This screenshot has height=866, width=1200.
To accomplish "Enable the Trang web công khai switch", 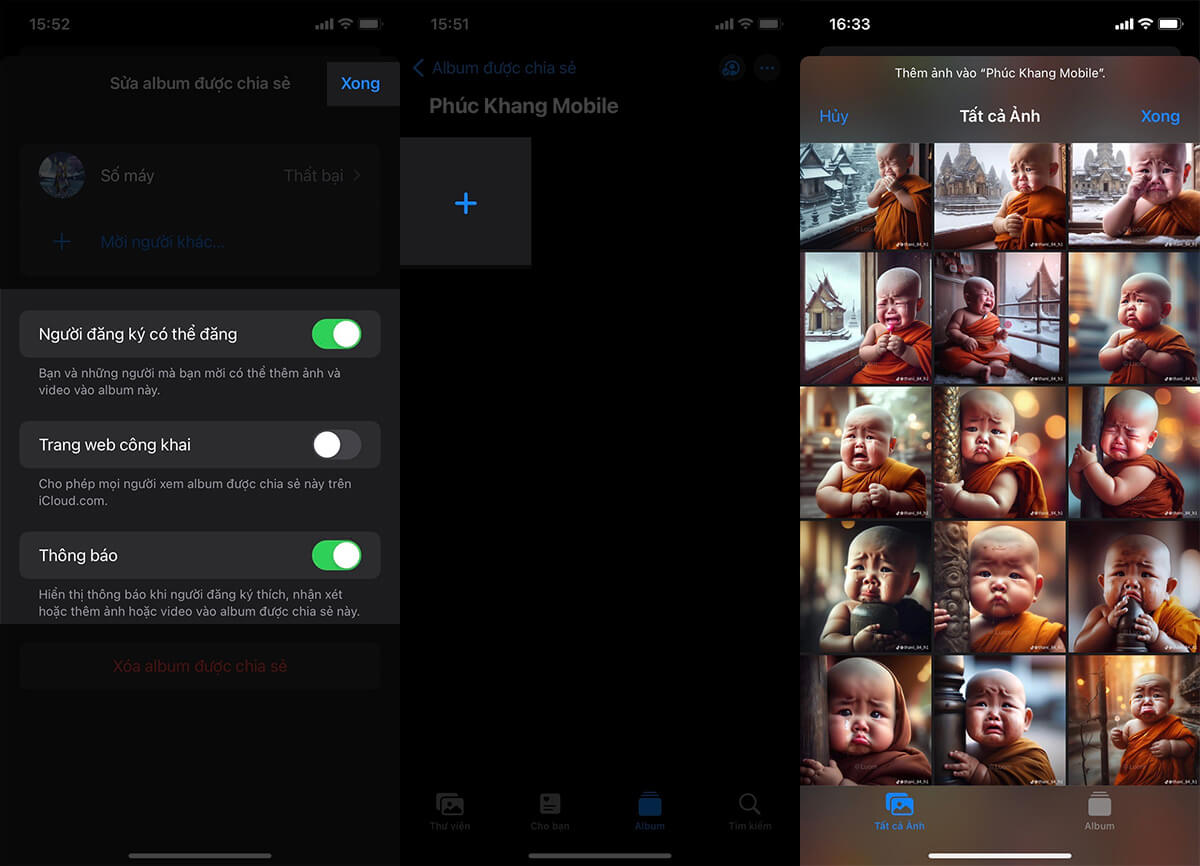I will pyautogui.click(x=336, y=445).
